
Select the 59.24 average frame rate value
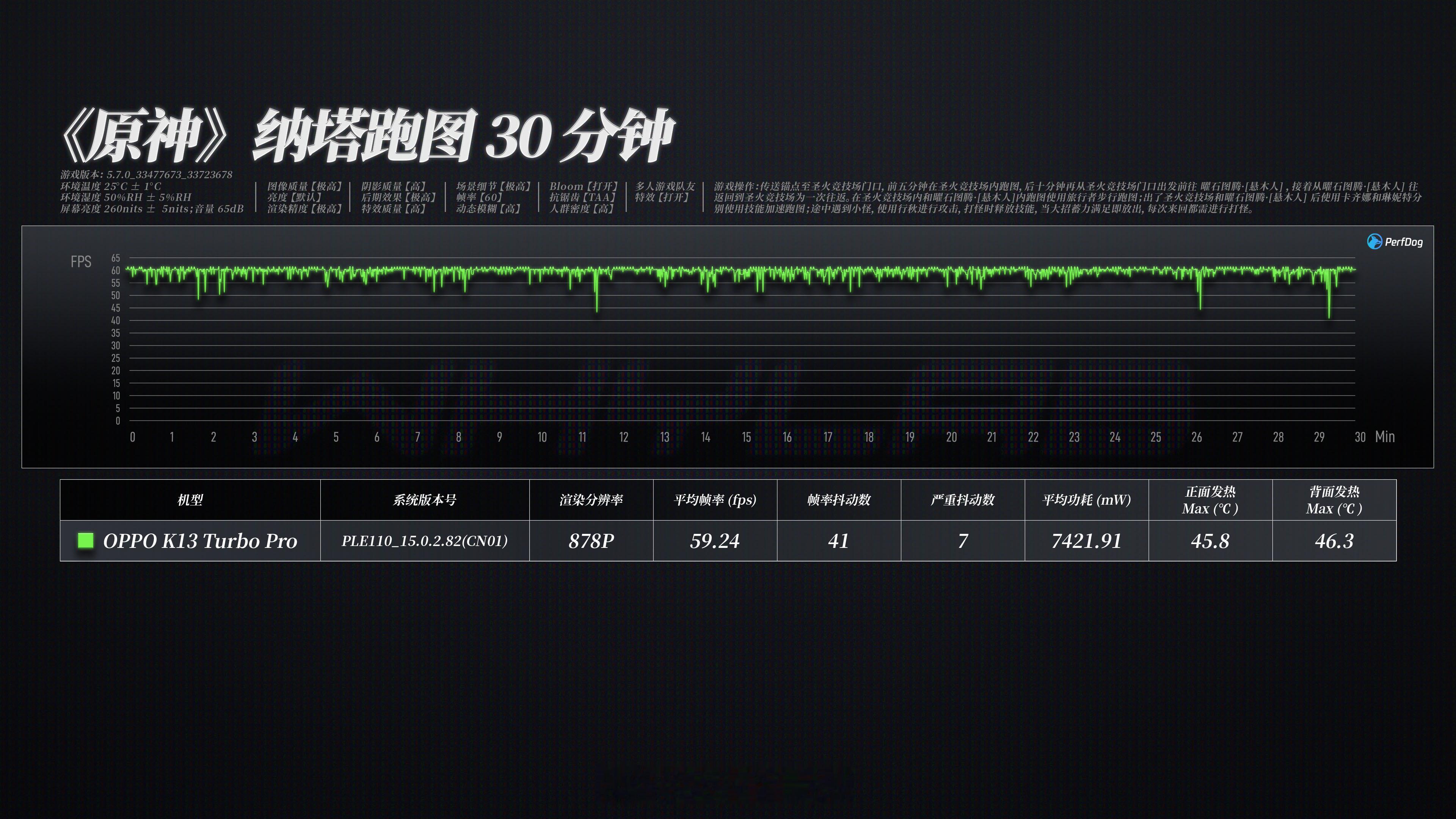click(x=715, y=541)
